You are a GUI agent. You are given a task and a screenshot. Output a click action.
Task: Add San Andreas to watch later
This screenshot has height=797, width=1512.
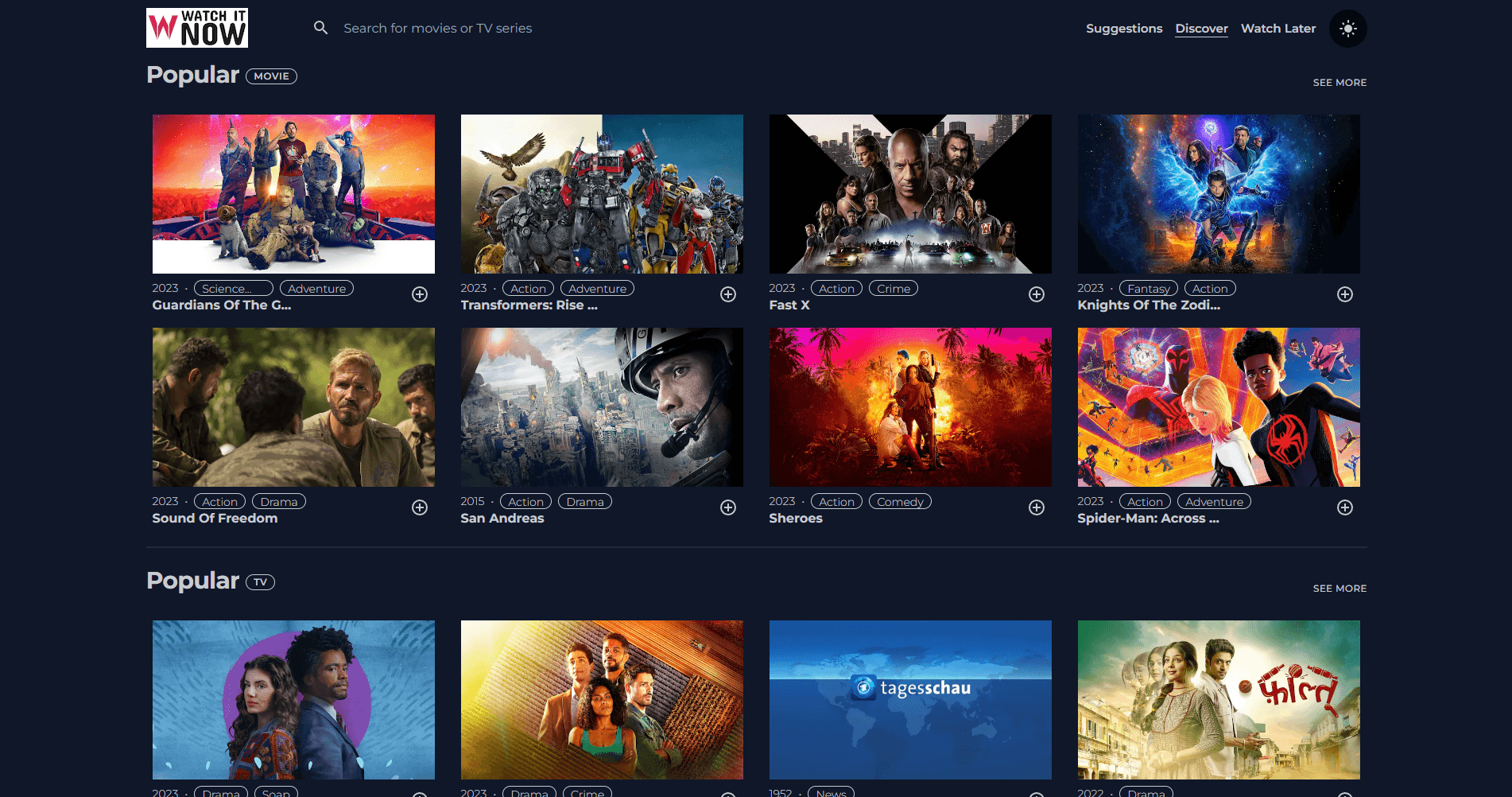point(728,507)
